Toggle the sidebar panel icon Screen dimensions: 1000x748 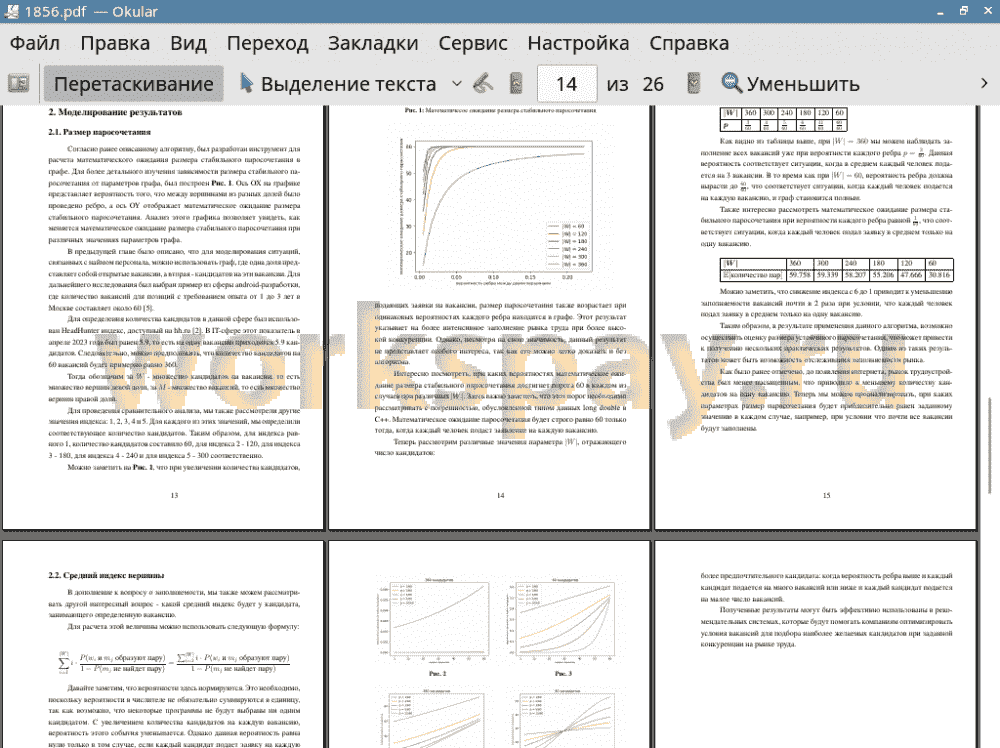coord(18,84)
